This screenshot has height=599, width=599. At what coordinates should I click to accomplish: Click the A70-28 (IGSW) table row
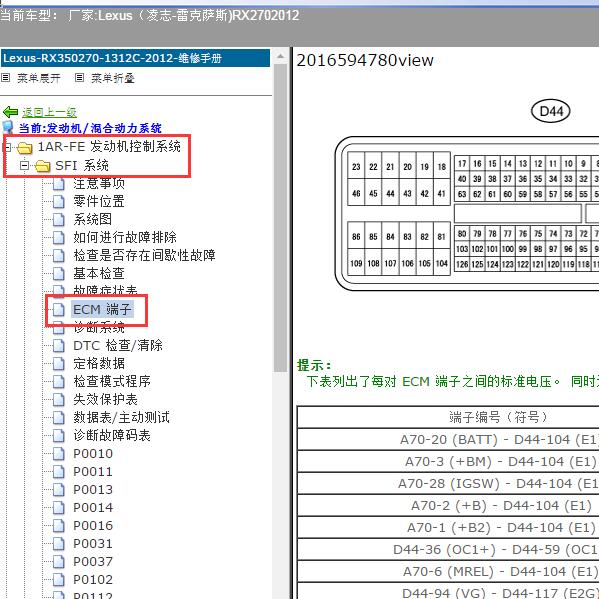tap(448, 484)
